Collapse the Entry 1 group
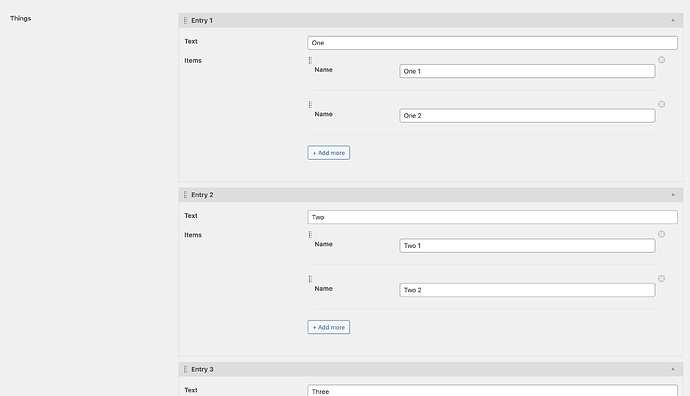The width and height of the screenshot is (690, 396). (673, 20)
